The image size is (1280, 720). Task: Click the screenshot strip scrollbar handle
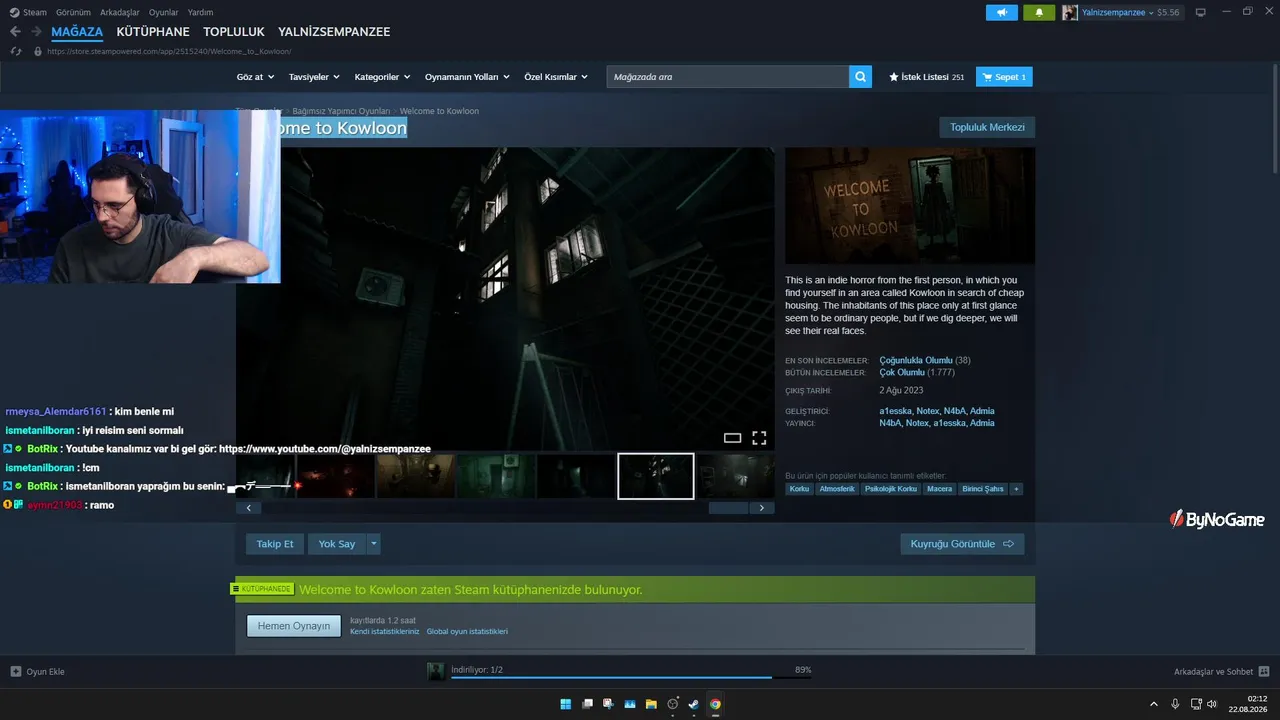tap(728, 508)
